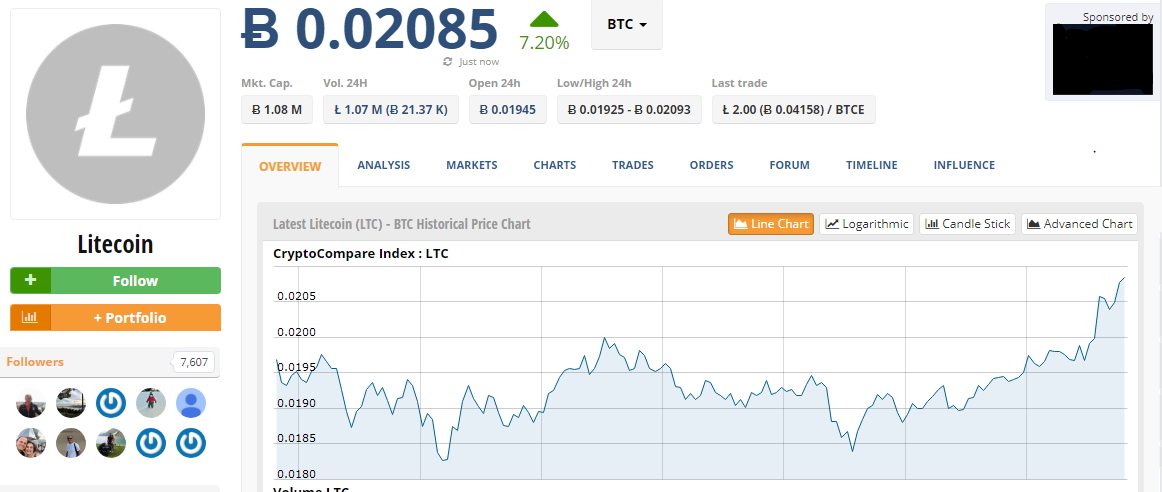Click the refresh icon next to Just now
The height and width of the screenshot is (492, 1162).
(x=448, y=62)
